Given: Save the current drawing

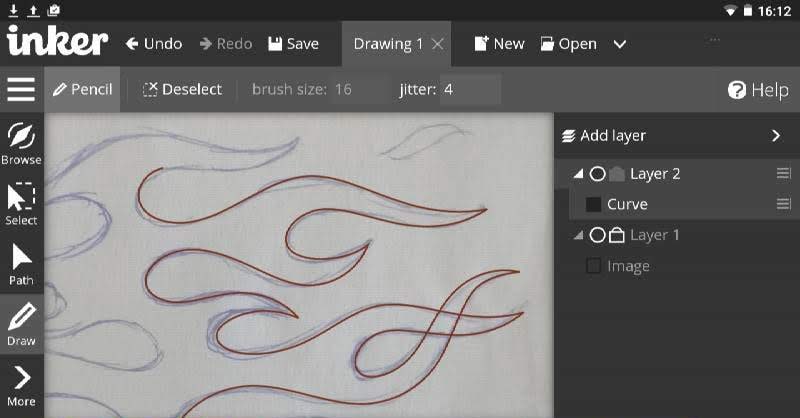Looking at the screenshot, I should pyautogui.click(x=293, y=44).
